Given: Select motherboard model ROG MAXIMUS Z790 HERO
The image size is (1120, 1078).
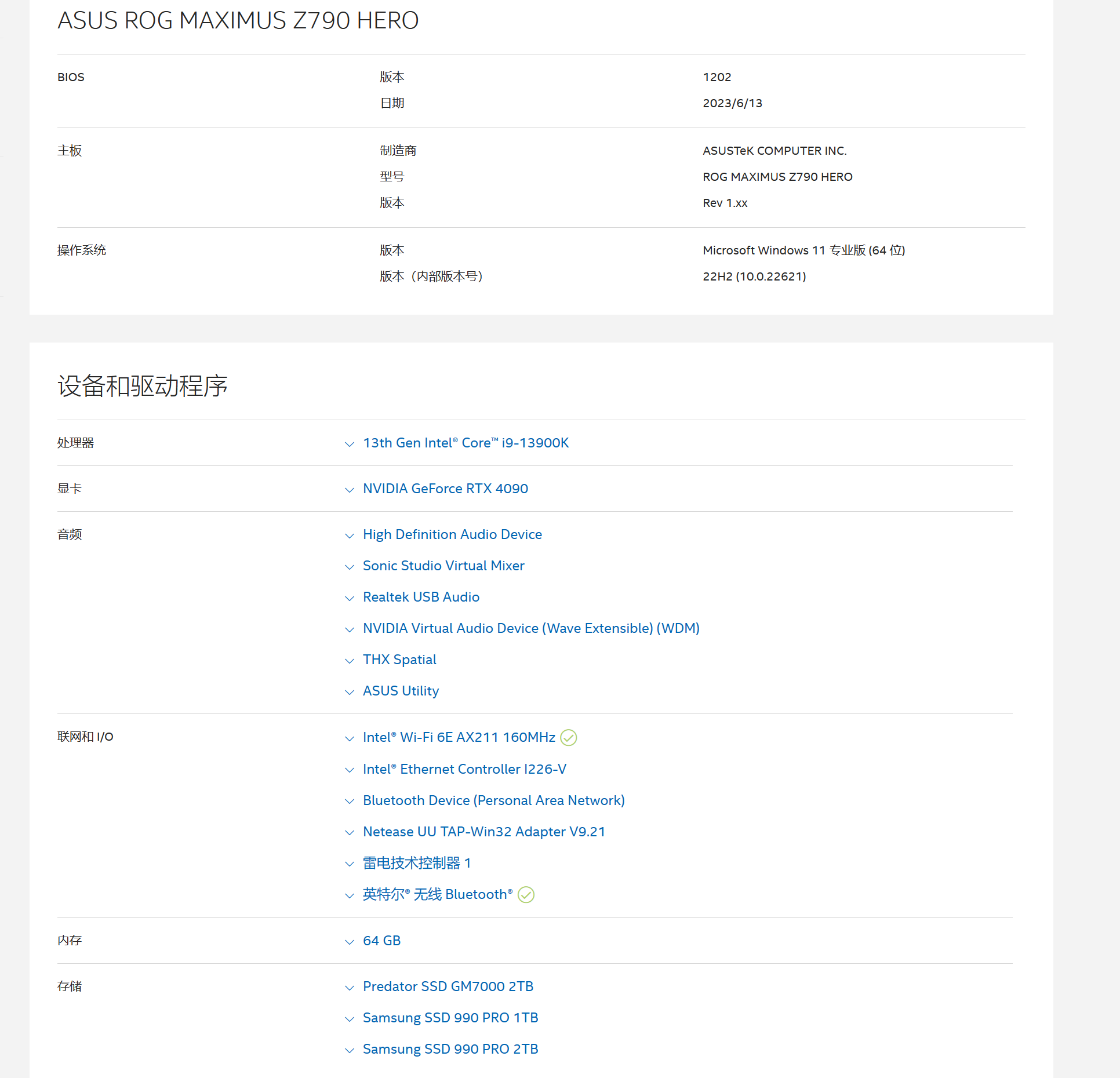Looking at the screenshot, I should [777, 177].
